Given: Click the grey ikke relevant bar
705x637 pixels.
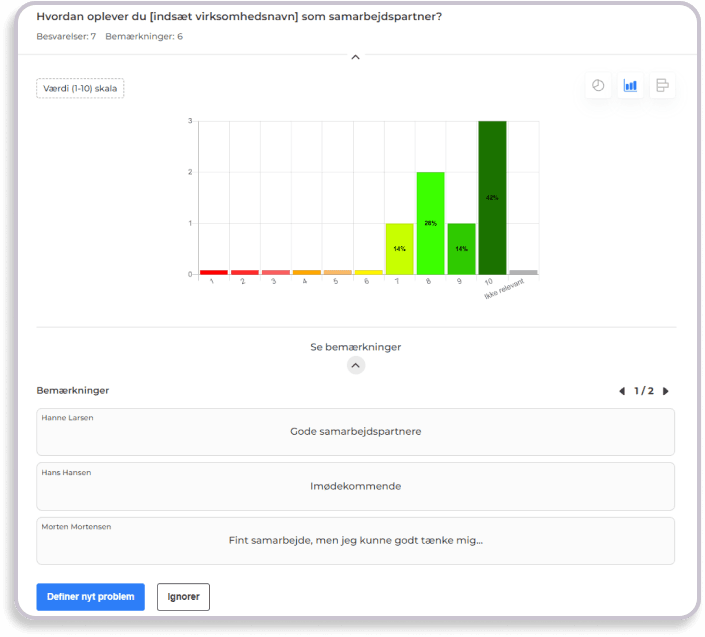Looking at the screenshot, I should (x=523, y=272).
